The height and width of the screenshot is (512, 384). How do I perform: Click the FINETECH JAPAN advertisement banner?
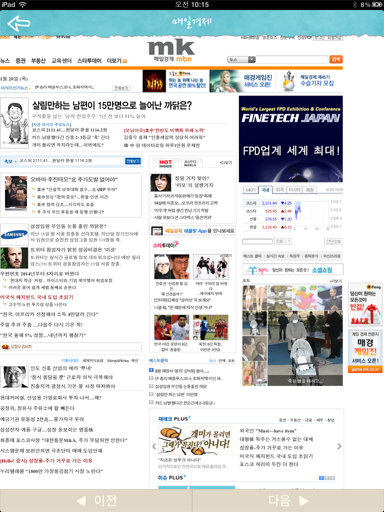pyautogui.click(x=291, y=139)
